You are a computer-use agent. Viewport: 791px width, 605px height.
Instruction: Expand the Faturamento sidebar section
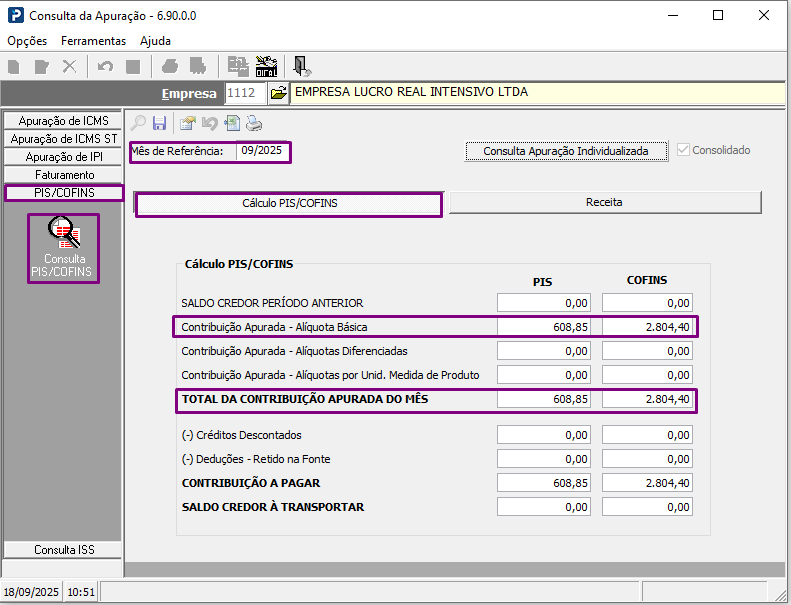coord(63,175)
